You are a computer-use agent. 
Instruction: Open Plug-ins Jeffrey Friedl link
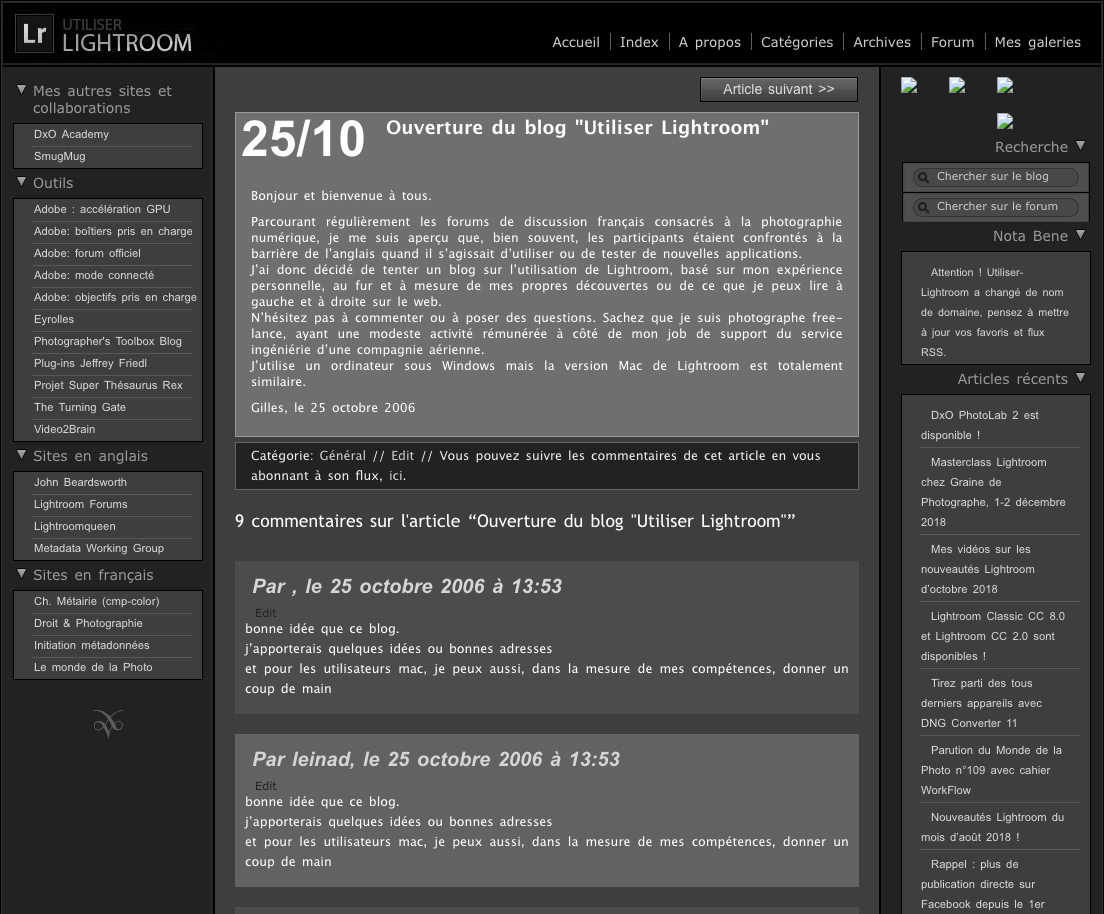[x=90, y=363]
